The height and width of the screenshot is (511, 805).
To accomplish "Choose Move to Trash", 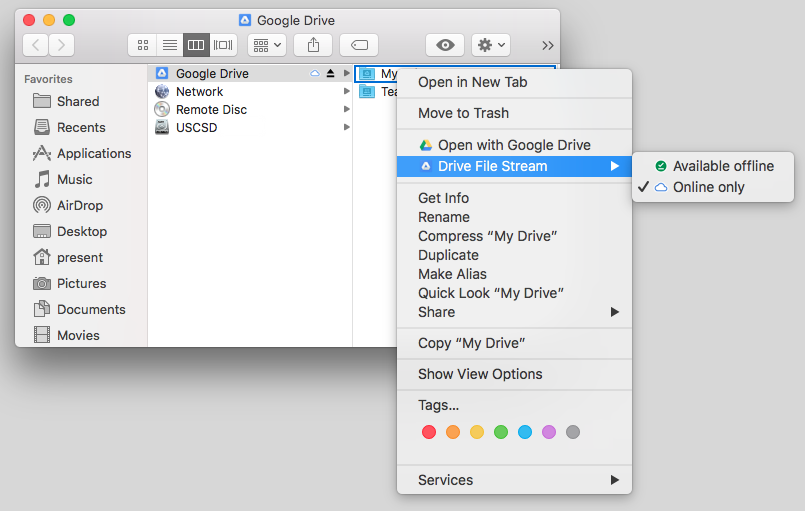I will point(514,113).
